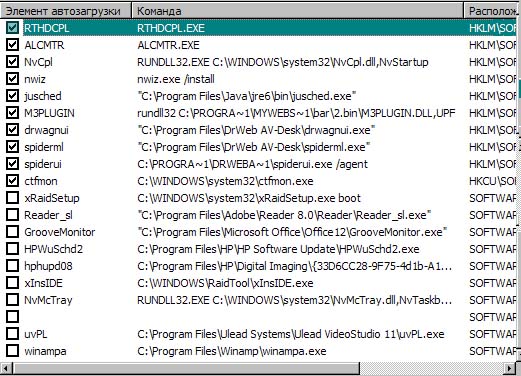Image resolution: width=521 pixels, height=376 pixels.
Task: Select the HP Software Update HPWuSchd2.exe path
Action: tap(278, 249)
